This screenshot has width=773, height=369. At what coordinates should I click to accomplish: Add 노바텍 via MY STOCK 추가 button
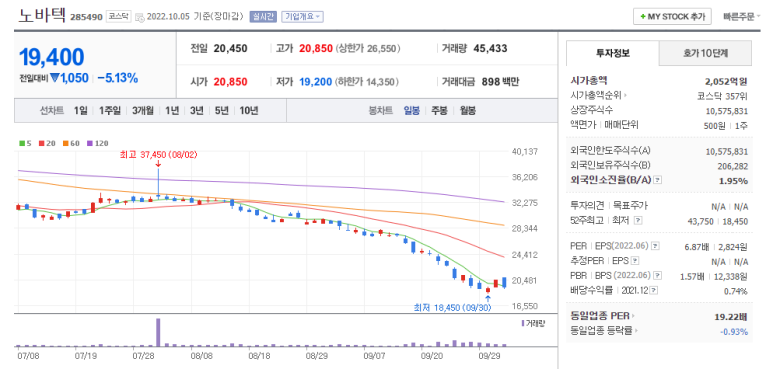672,16
